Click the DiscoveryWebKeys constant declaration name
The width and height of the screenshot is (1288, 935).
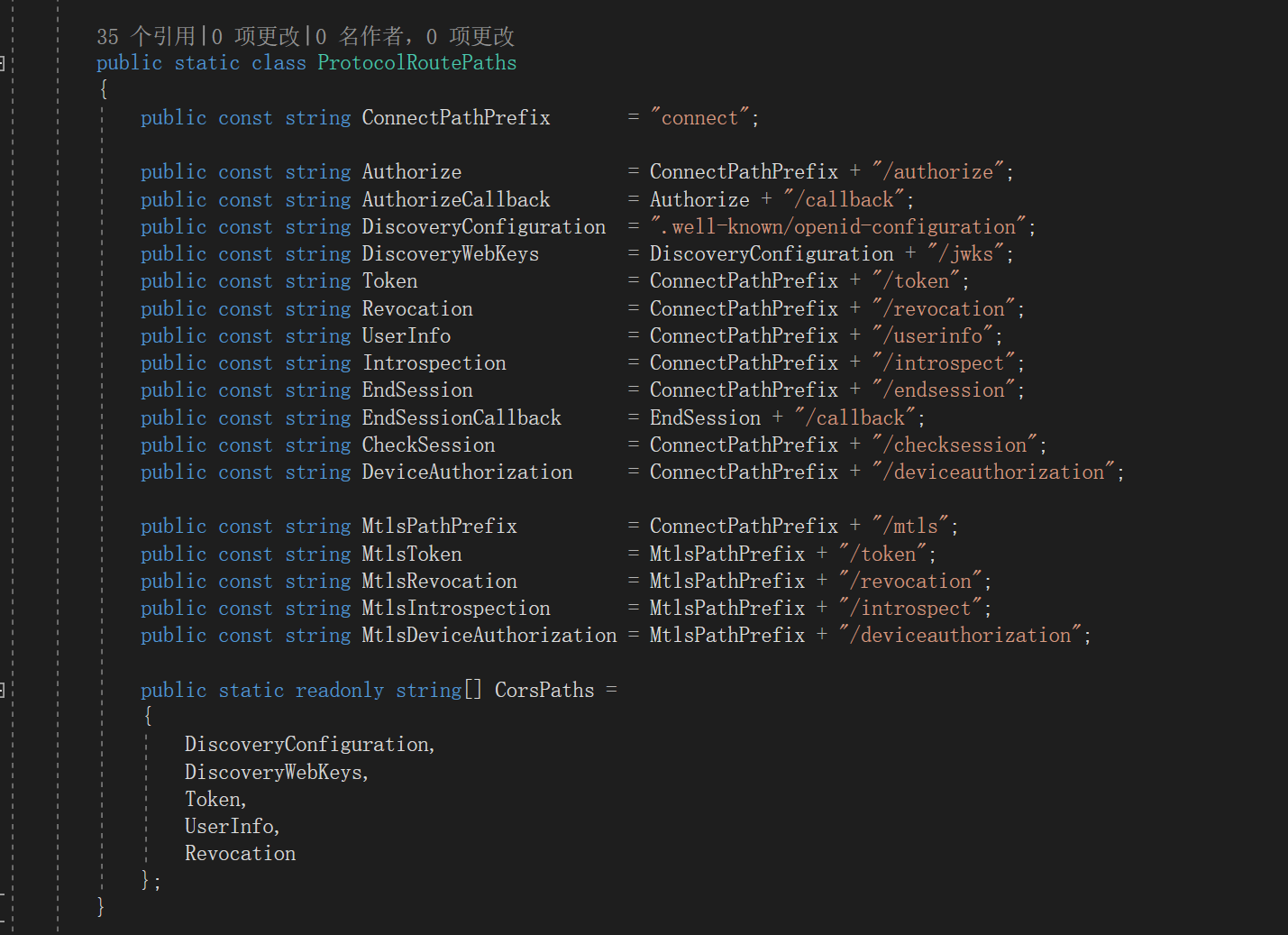[x=451, y=254]
